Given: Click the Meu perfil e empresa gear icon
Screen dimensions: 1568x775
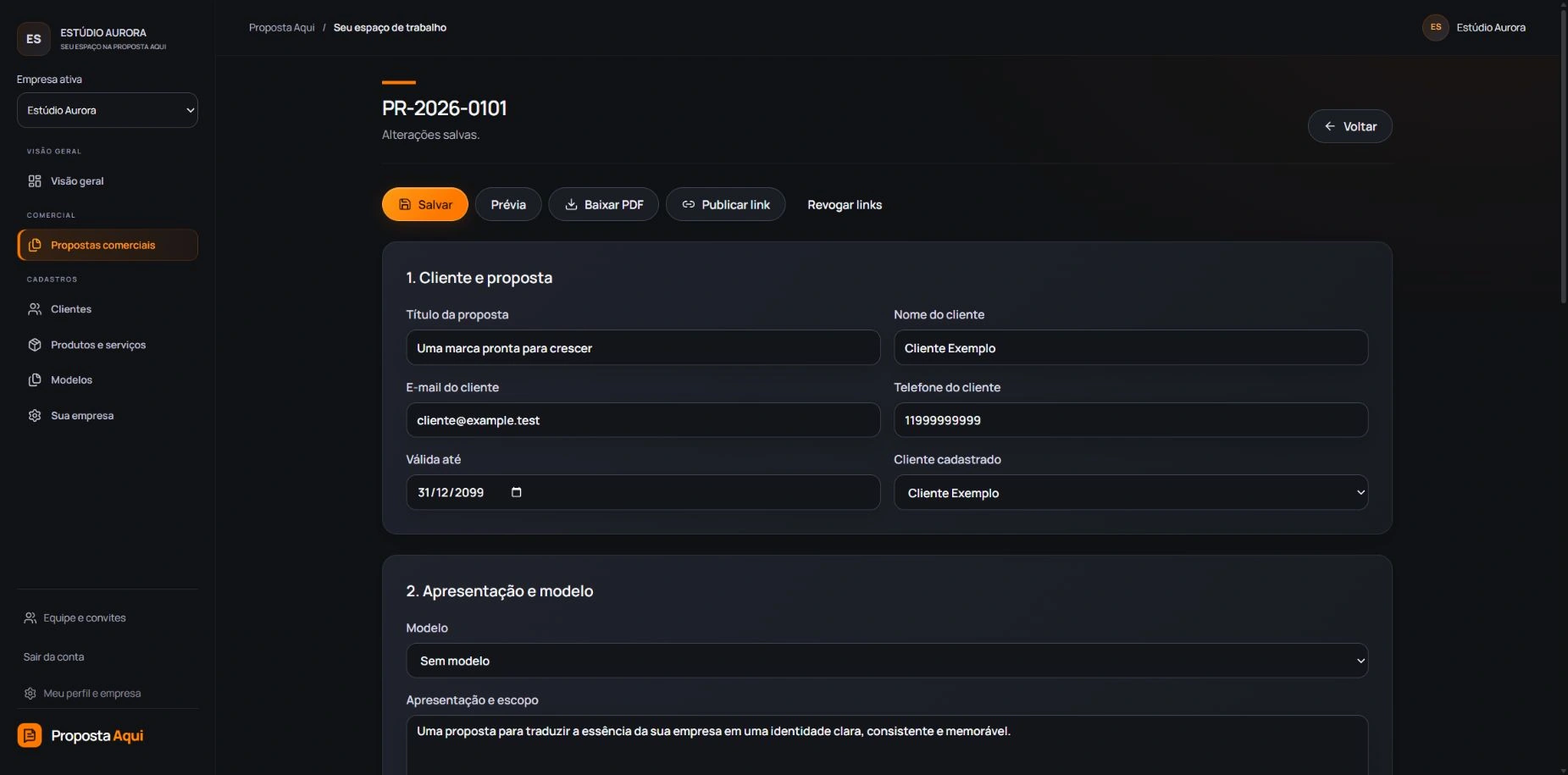Looking at the screenshot, I should tap(30, 694).
